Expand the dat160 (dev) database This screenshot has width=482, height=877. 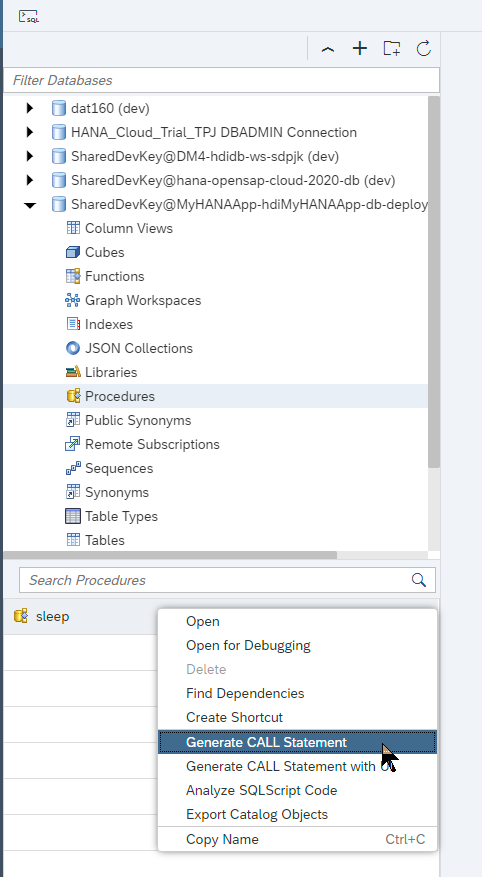[x=30, y=108]
